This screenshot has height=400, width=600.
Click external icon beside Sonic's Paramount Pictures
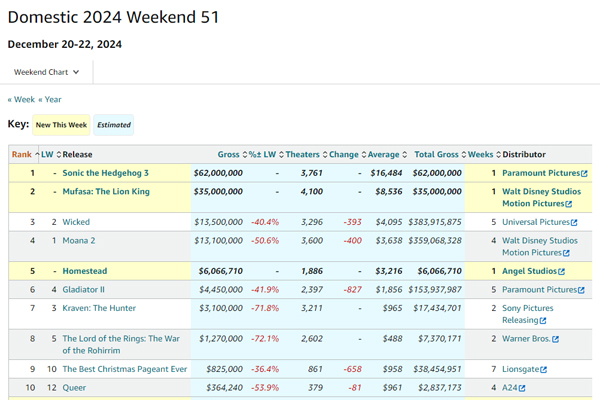tap(584, 173)
